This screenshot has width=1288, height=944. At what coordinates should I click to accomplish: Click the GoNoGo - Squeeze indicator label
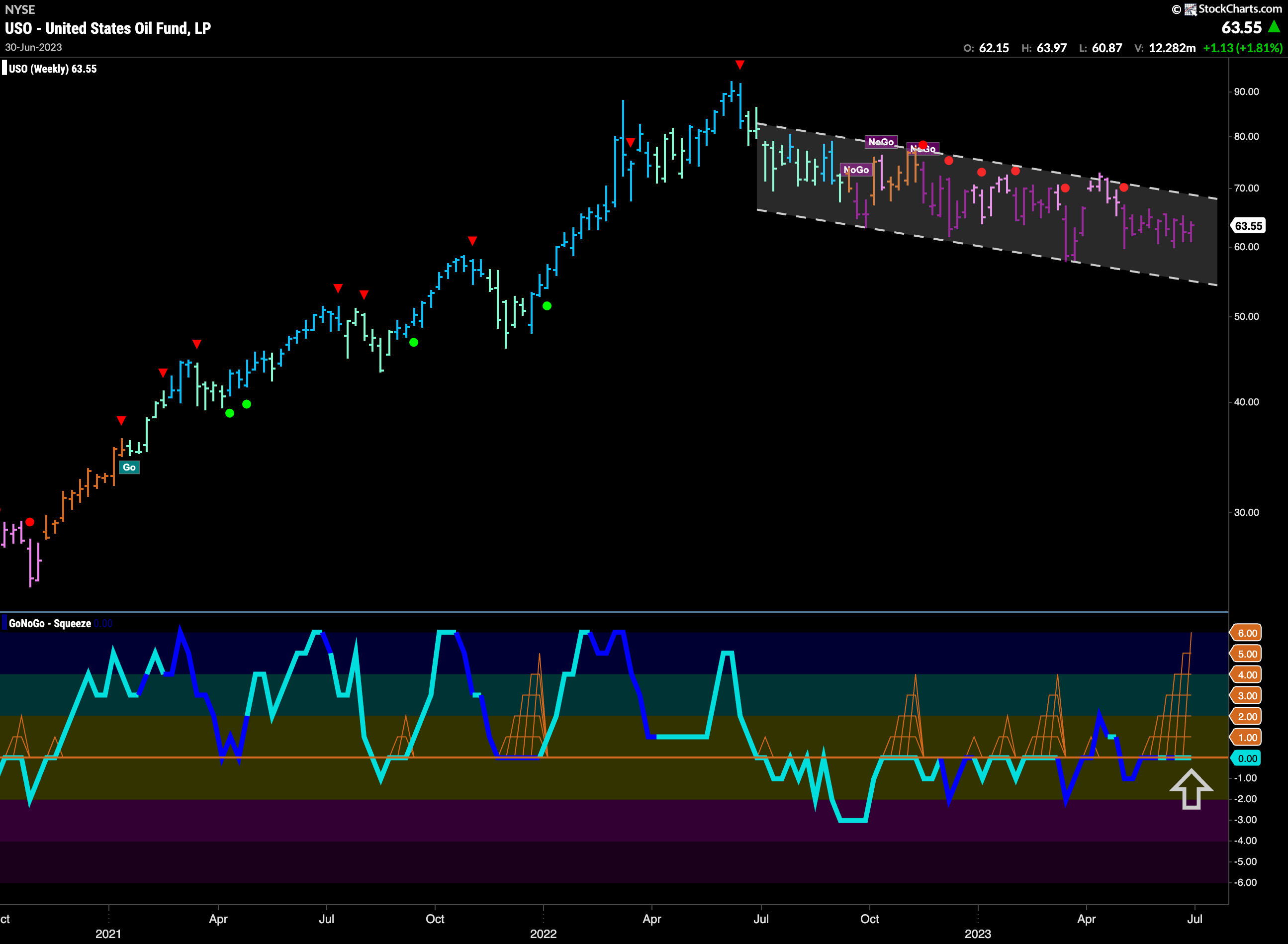coord(50,623)
